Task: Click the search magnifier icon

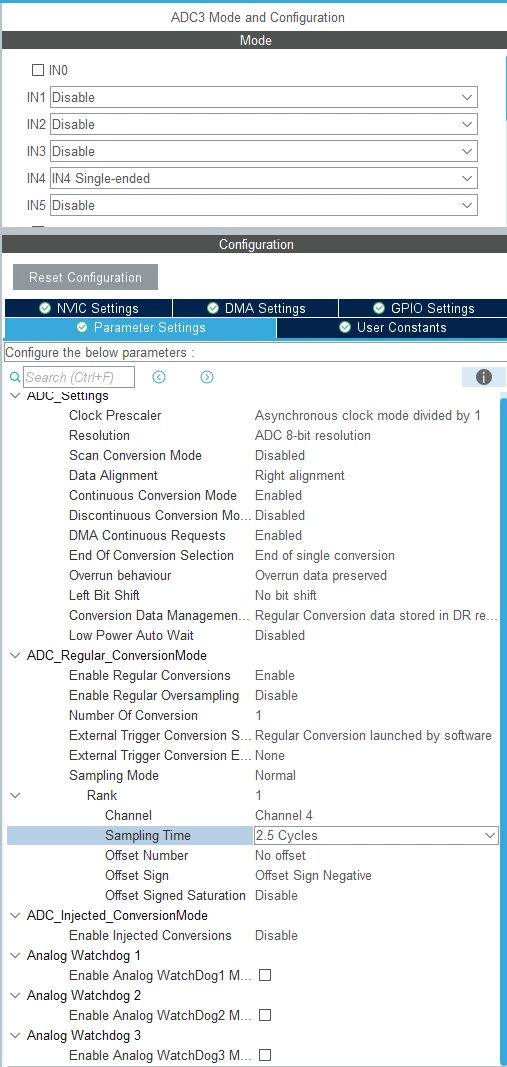Action: (x=15, y=377)
